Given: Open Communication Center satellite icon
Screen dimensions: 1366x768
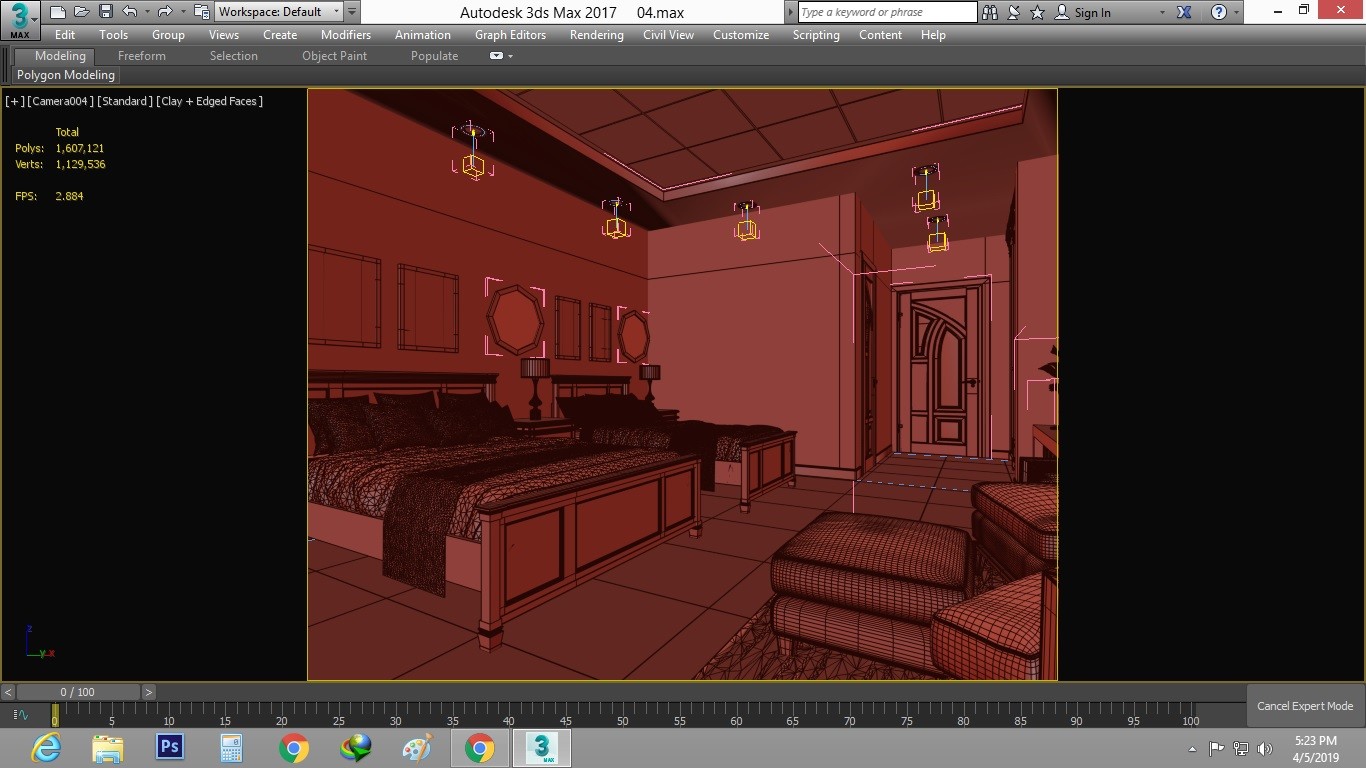Looking at the screenshot, I should pos(1013,12).
